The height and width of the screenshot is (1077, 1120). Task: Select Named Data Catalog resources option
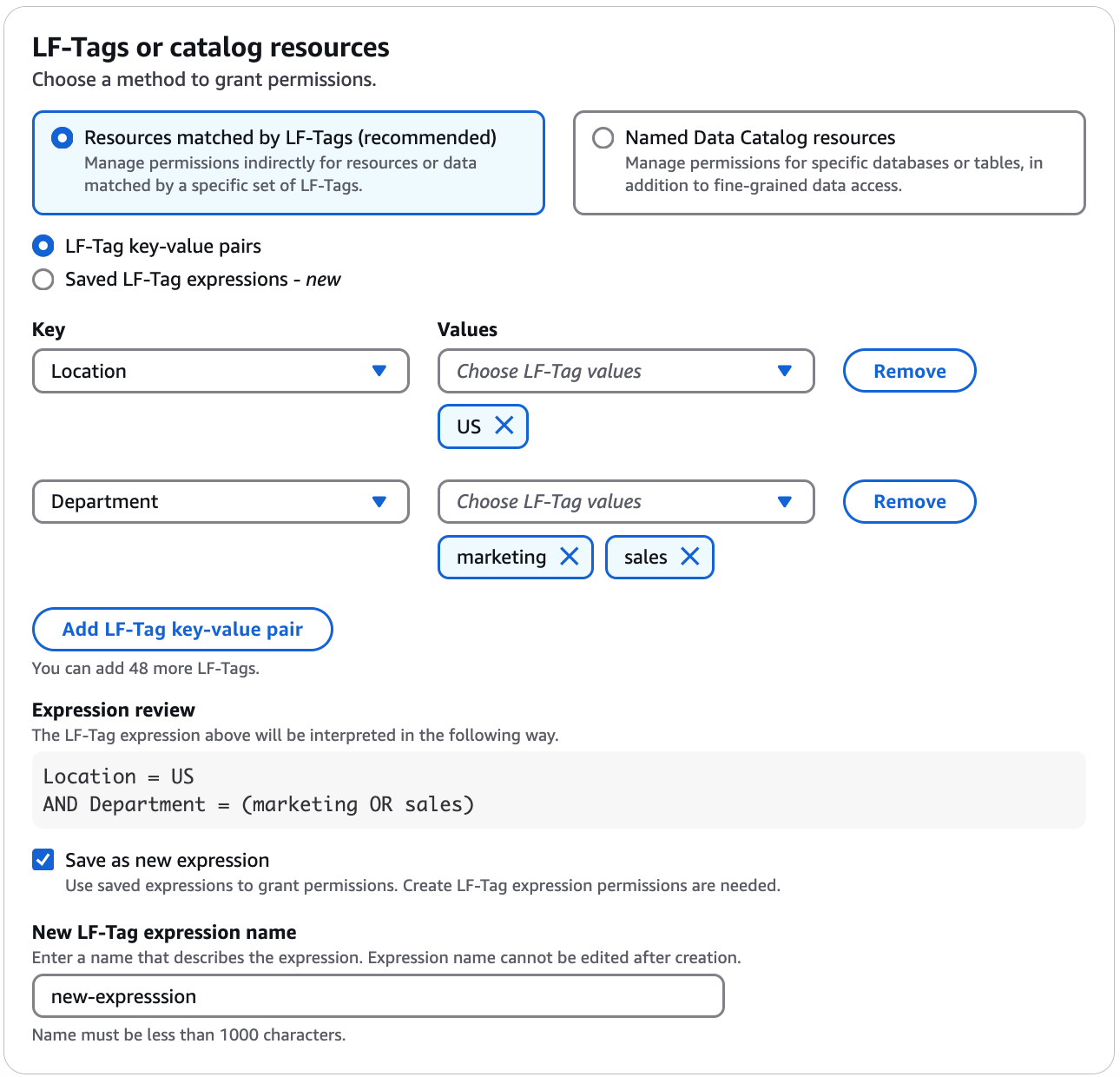603,137
